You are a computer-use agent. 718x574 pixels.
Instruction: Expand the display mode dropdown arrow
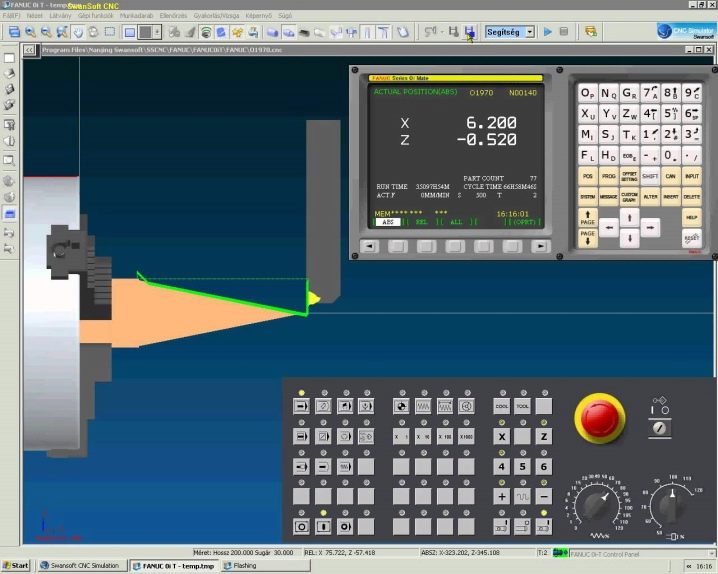point(157,32)
